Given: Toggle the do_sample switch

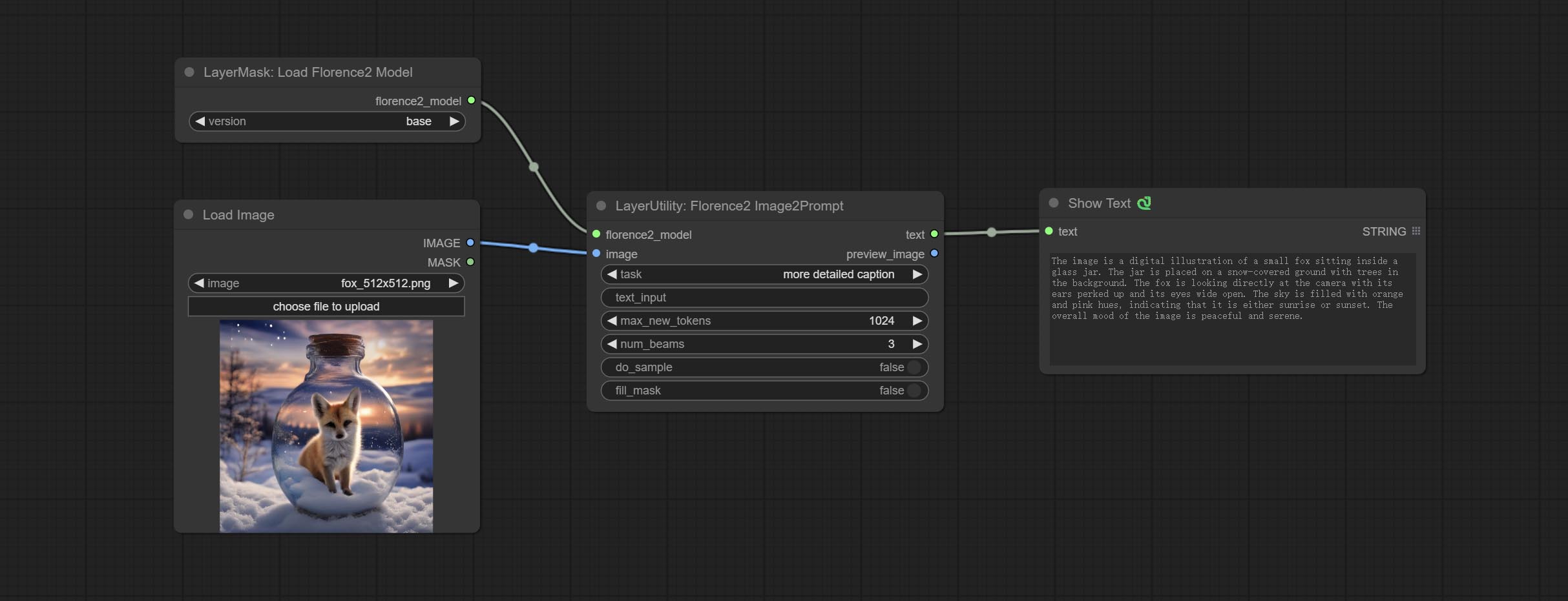Looking at the screenshot, I should point(913,367).
